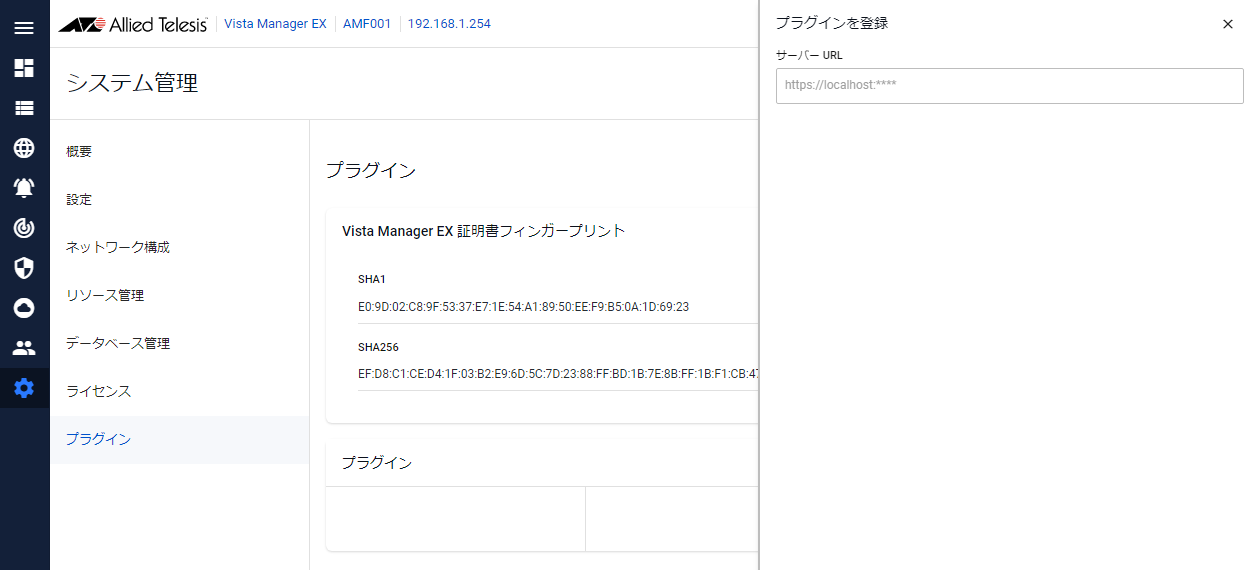Open the security shield icon in sidebar

click(x=24, y=268)
